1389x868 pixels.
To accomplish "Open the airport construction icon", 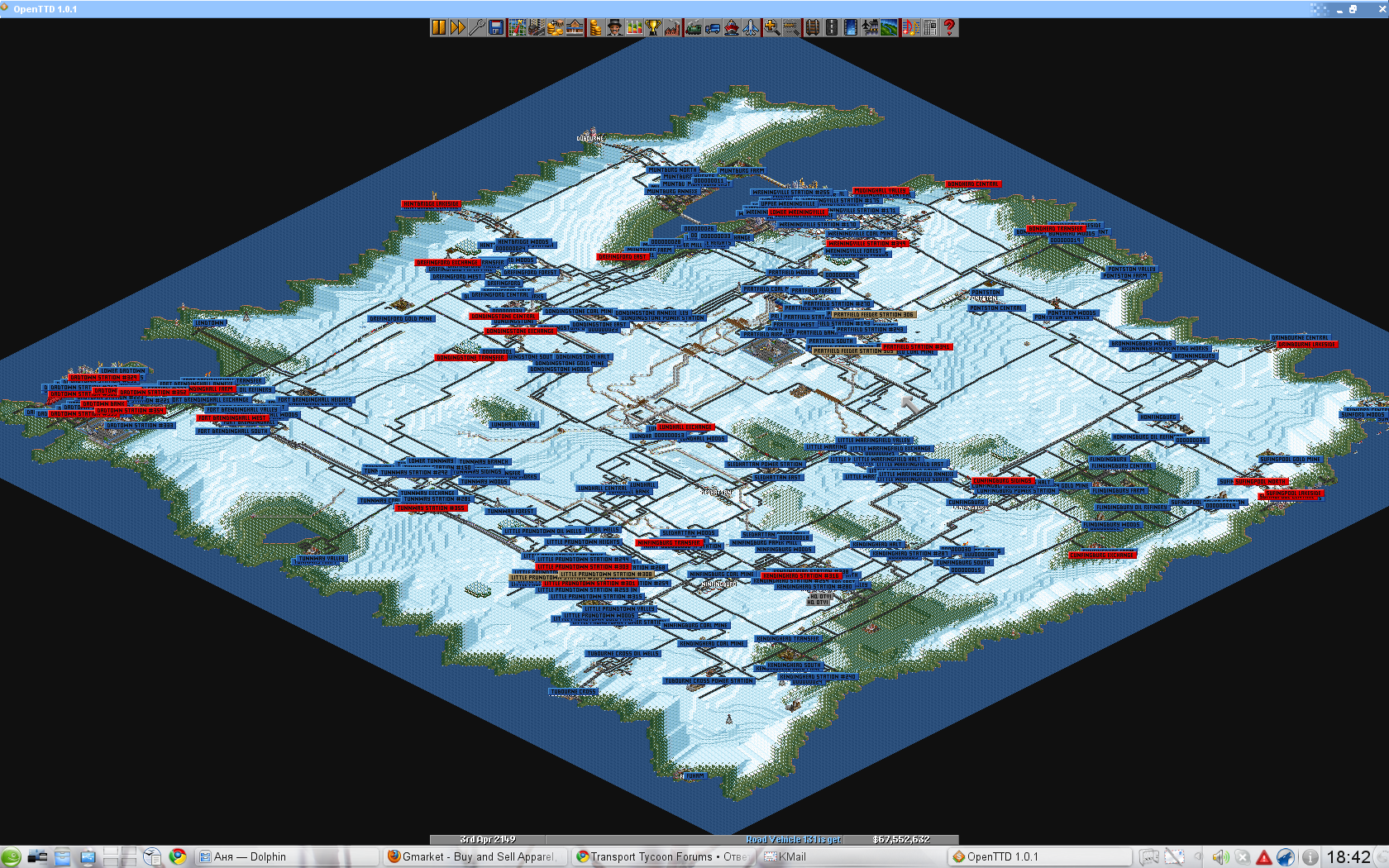I will coord(870,27).
